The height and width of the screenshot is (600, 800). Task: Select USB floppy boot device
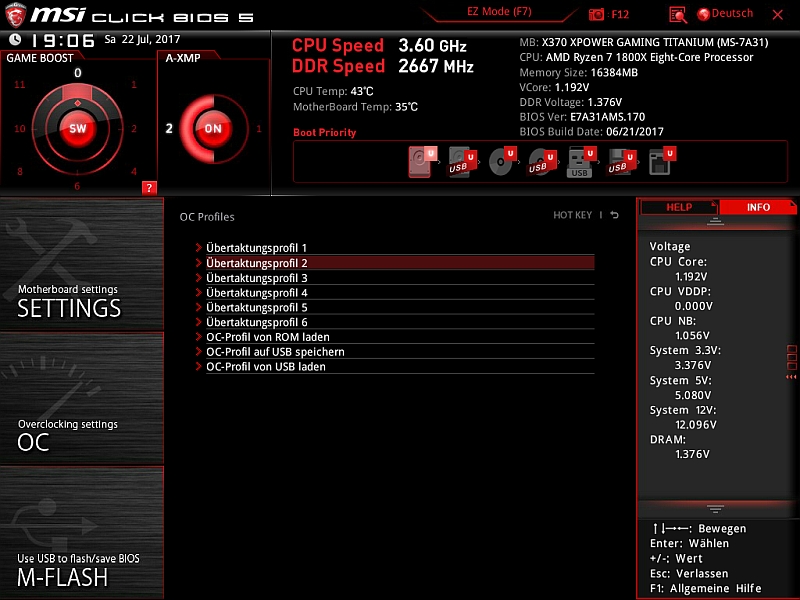[621, 162]
